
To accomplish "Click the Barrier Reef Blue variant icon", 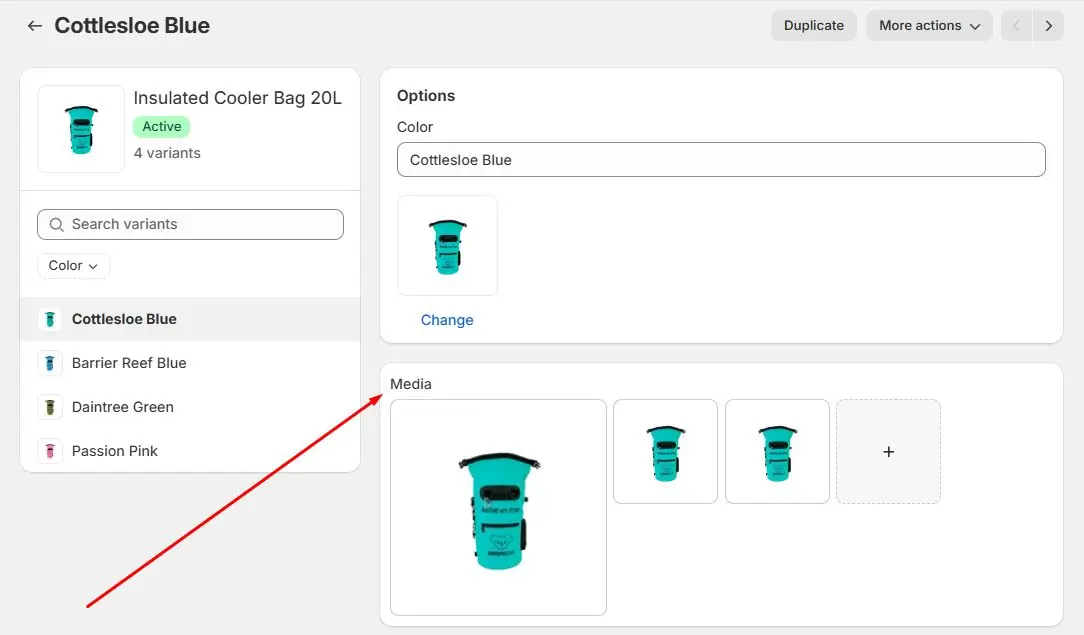I will click(x=50, y=362).
